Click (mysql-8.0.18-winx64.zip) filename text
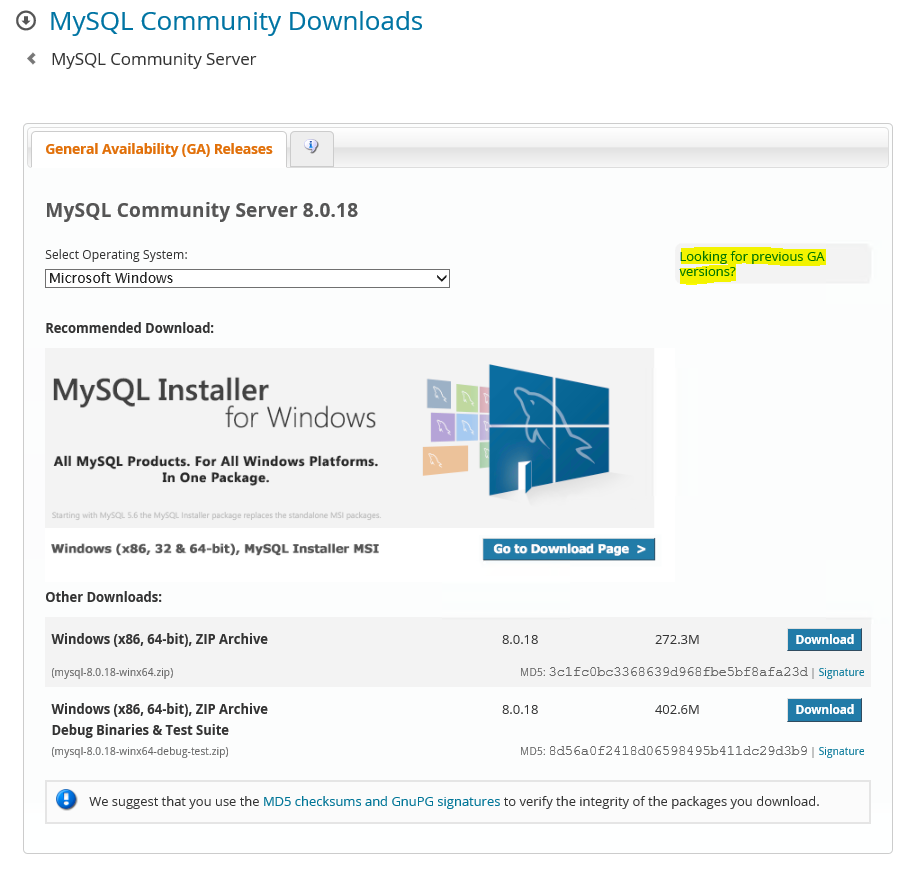Screen dimensions: 909x869 tap(112, 672)
